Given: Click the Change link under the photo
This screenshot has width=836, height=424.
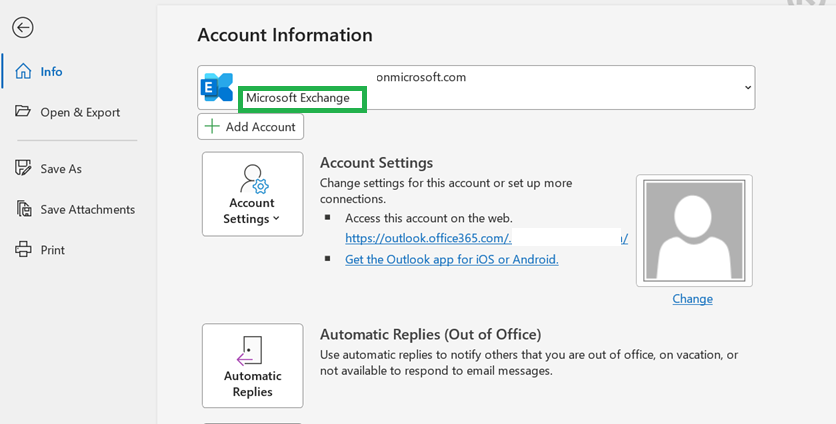Looking at the screenshot, I should pyautogui.click(x=692, y=299).
